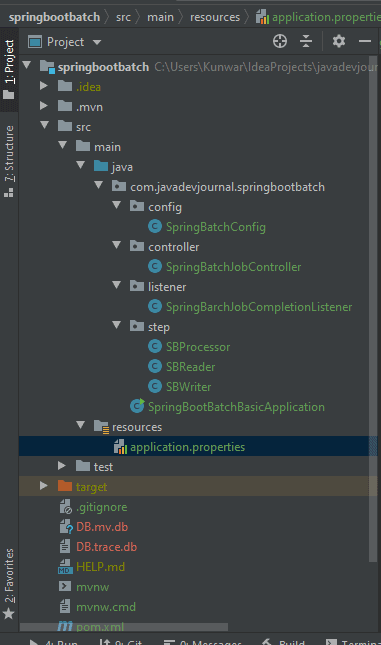The height and width of the screenshot is (645, 381).
Task: Collapse the main folder
Action: tap(63, 145)
